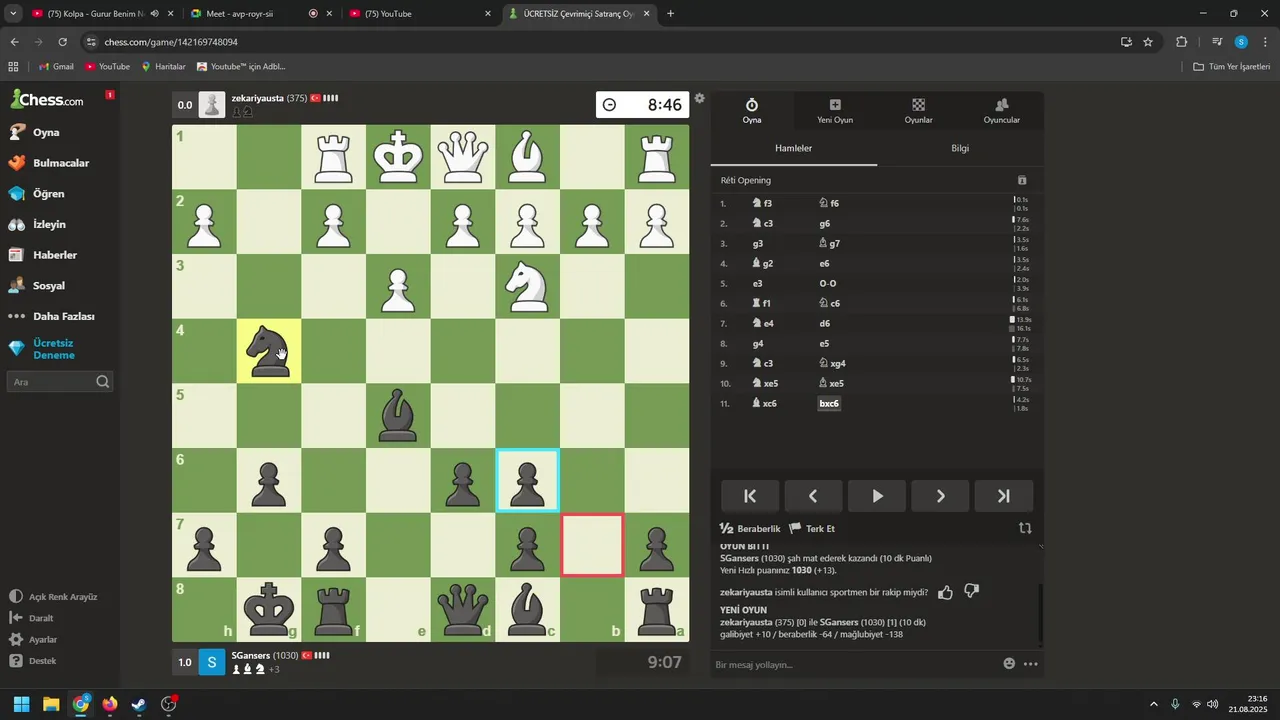Open the browser tab search dropdown arrow
The height and width of the screenshot is (720, 1280).
click(x=13, y=14)
